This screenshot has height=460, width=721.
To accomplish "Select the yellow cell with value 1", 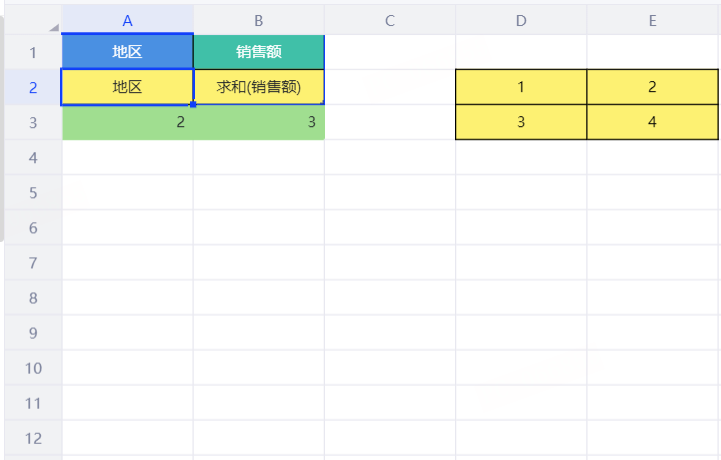I will pos(520,87).
